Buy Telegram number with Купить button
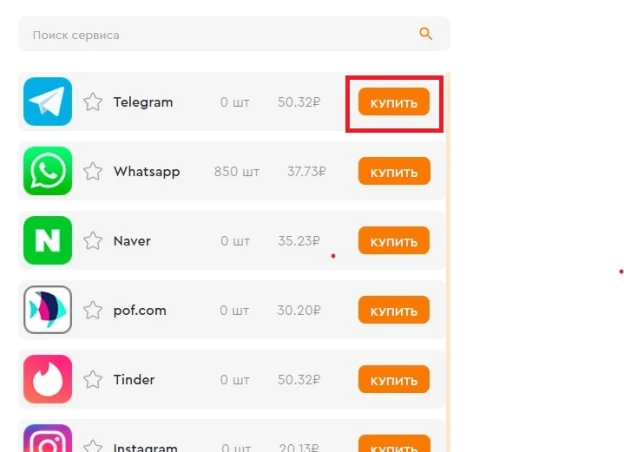This screenshot has width=624, height=452. (x=394, y=102)
